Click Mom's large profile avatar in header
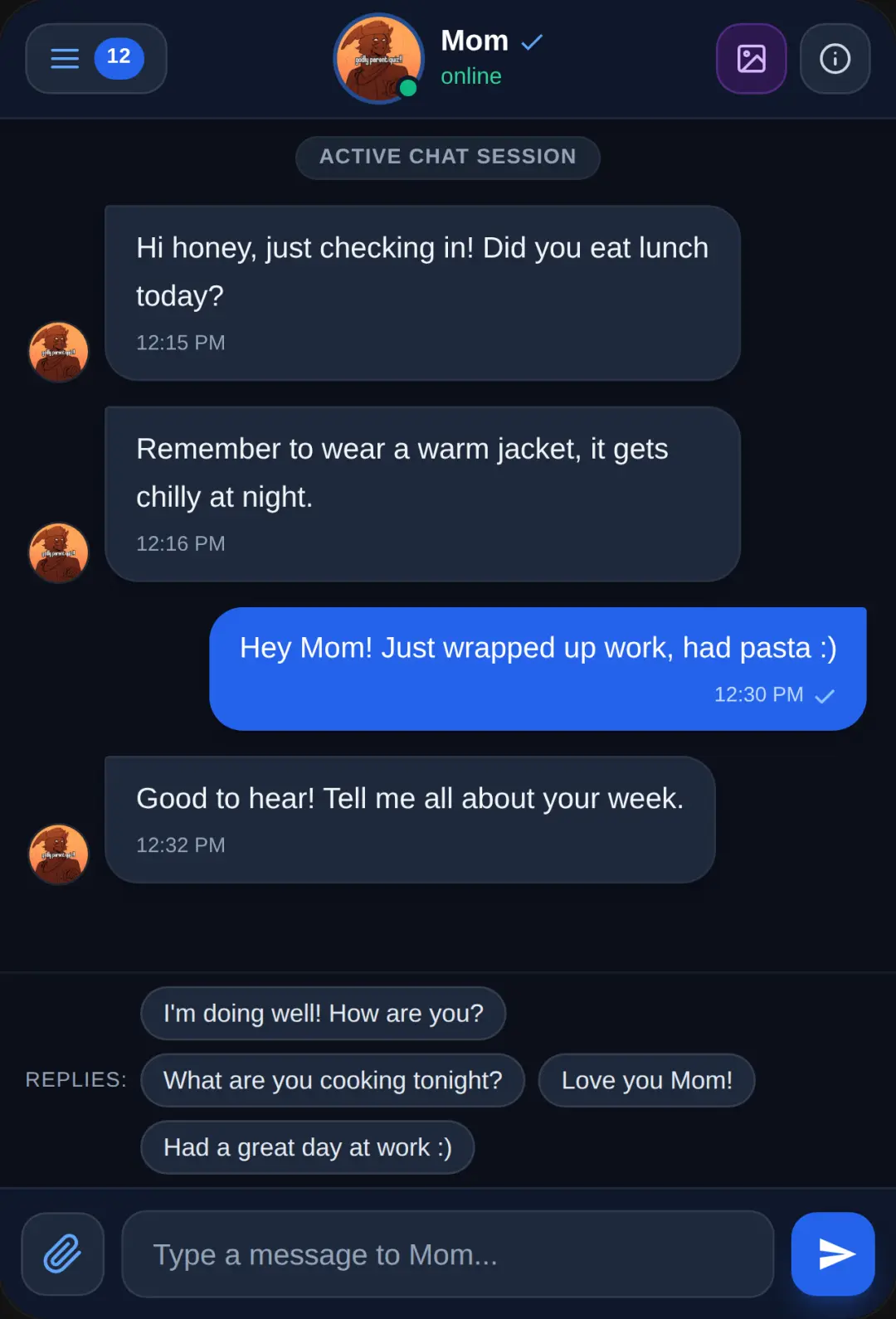896x1319 pixels. pos(378,58)
